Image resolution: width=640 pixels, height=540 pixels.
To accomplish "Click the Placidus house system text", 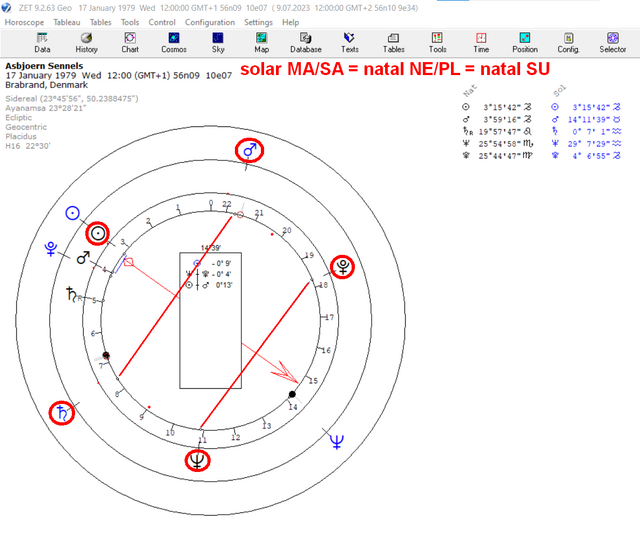I will coord(21,136).
